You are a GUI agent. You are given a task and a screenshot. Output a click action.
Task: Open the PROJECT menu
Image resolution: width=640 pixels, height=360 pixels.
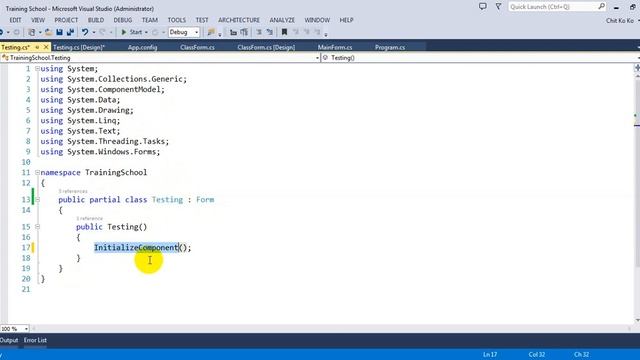pyautogui.click(x=66, y=20)
